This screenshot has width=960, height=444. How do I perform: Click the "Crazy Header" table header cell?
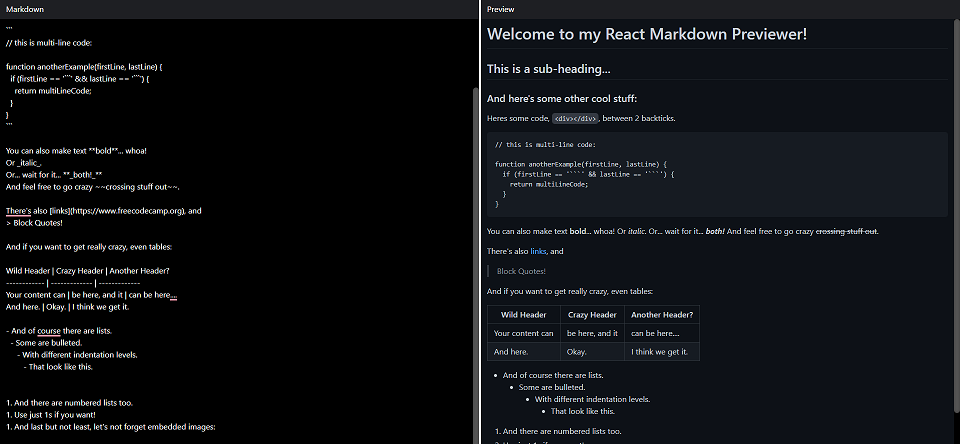tap(592, 315)
